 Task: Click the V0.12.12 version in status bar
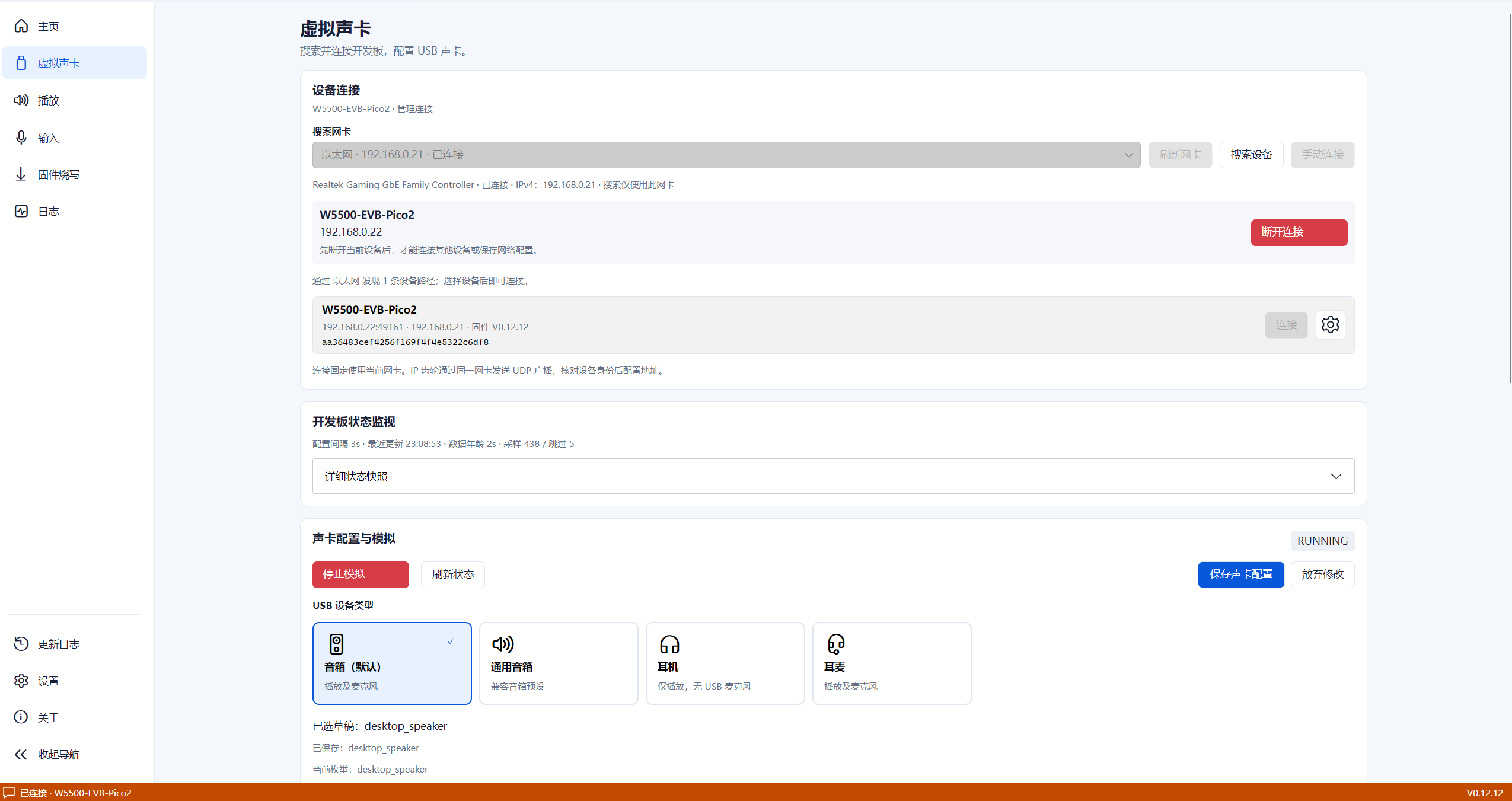1485,793
